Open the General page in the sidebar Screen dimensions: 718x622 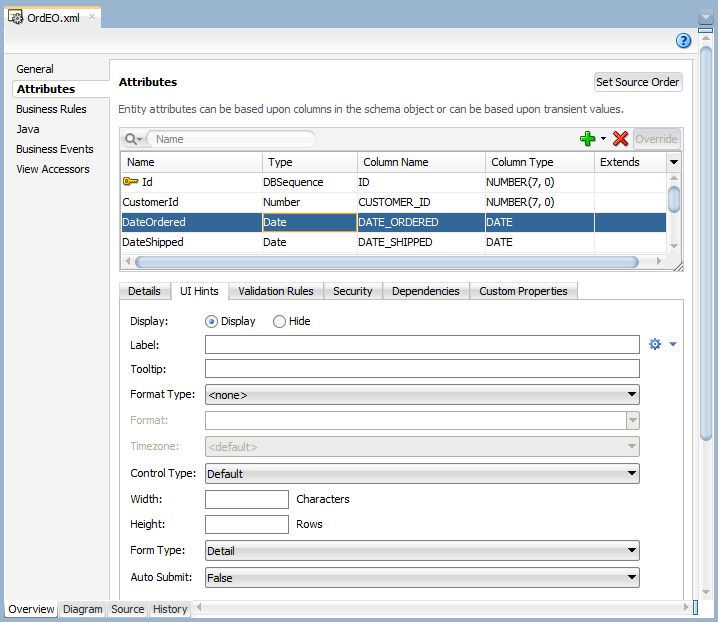35,69
